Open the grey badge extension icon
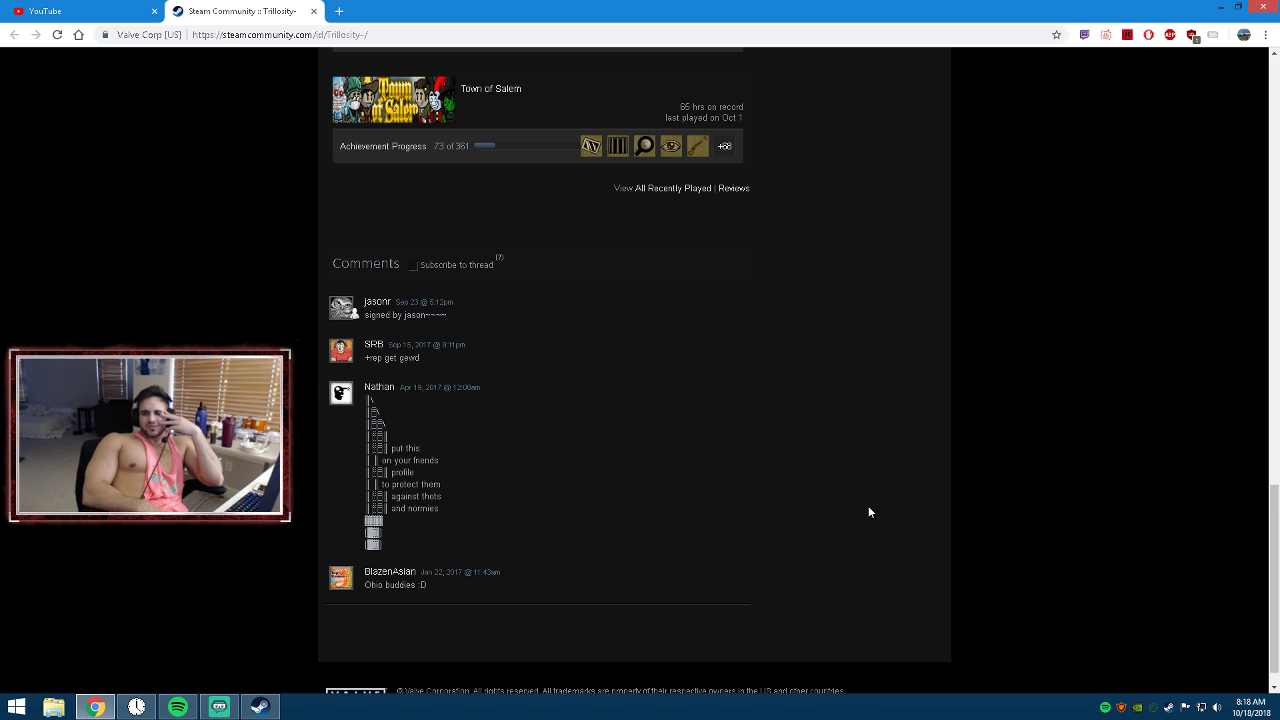The width and height of the screenshot is (1280, 720). pos(1213,34)
